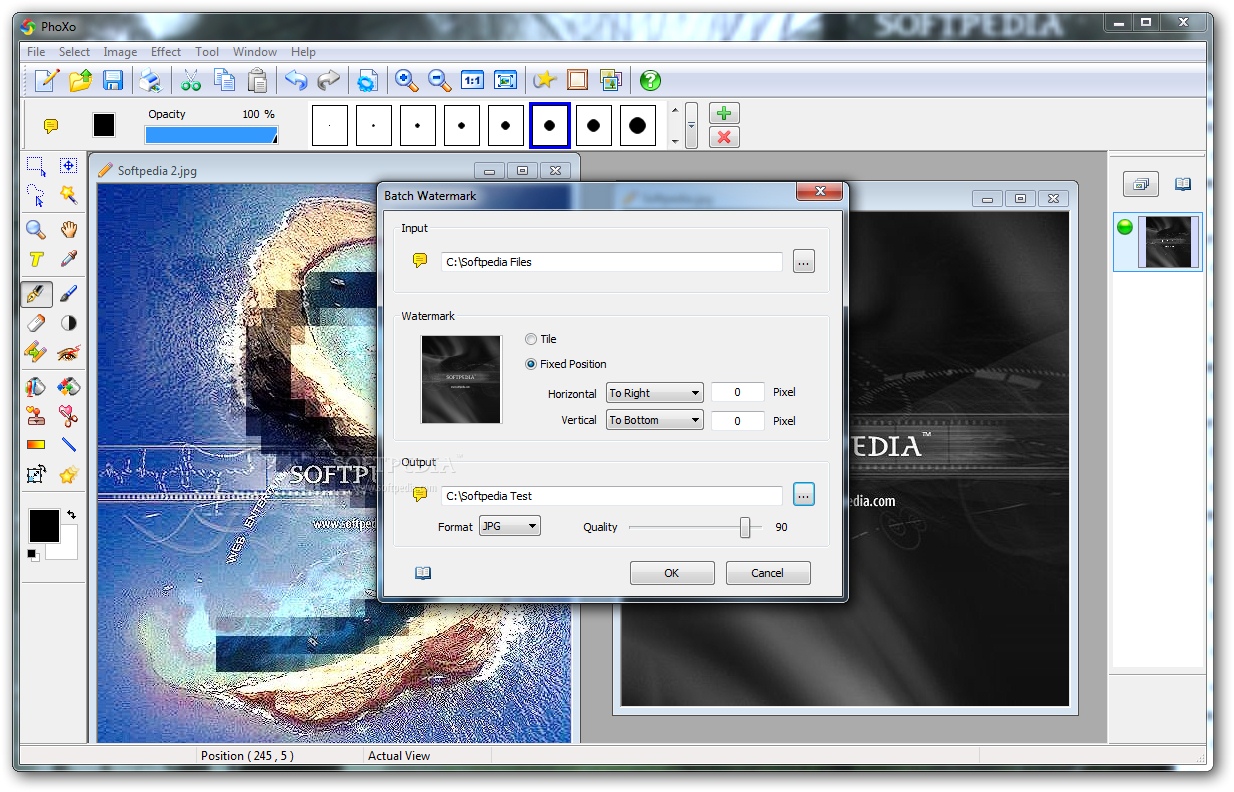Click the Copy toolbar icon

click(x=224, y=81)
